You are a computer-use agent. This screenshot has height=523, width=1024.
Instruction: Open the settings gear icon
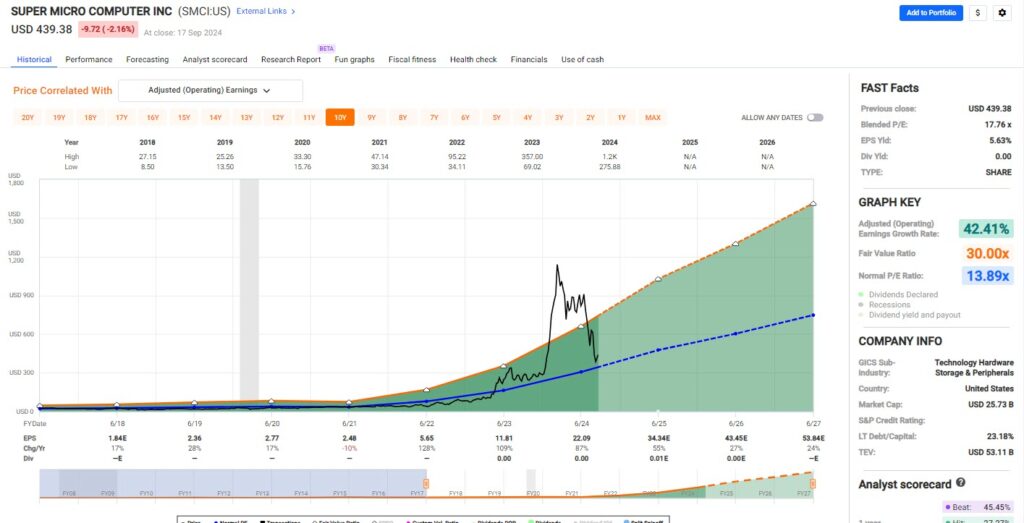1002,13
